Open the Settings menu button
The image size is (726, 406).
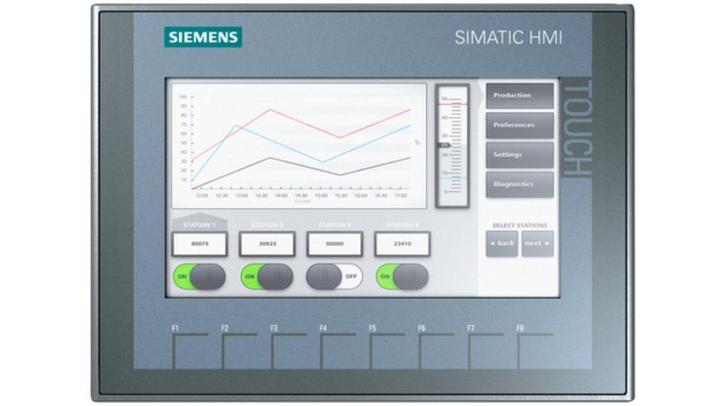[x=519, y=155]
